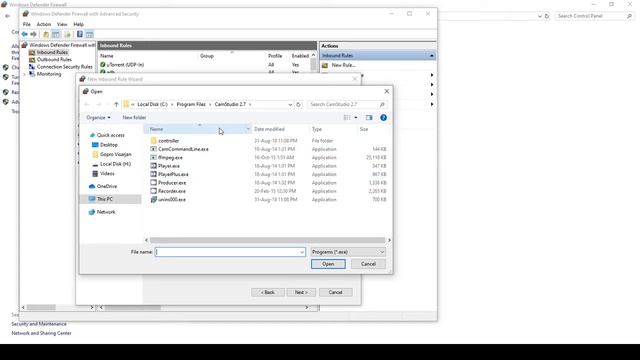Click Control Panel search magnifier icon
The width and height of the screenshot is (640, 360).
(x=629, y=16)
